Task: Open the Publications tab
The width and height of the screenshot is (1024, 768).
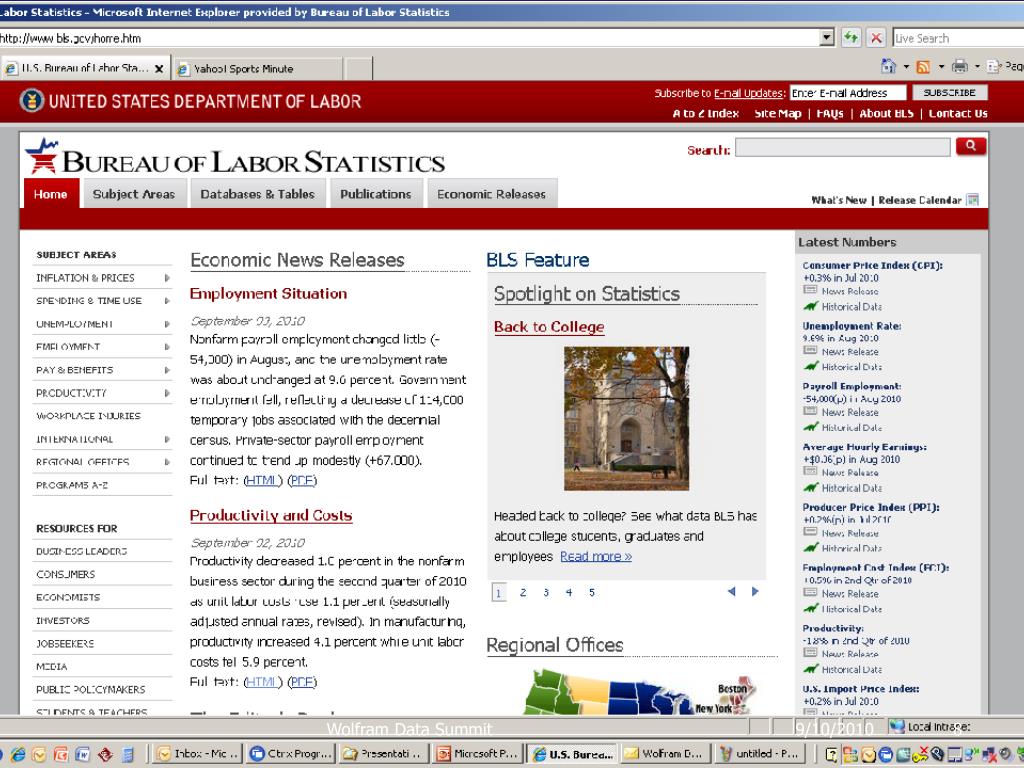Action: (x=376, y=194)
